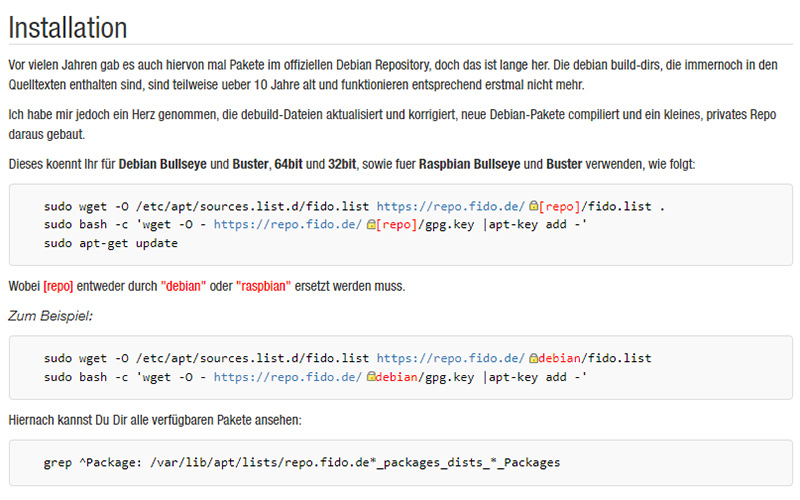This screenshot has width=800, height=500.
Task: Click the 'Hiernach kannst Du Dir' sentence
Action: click(x=155, y=420)
